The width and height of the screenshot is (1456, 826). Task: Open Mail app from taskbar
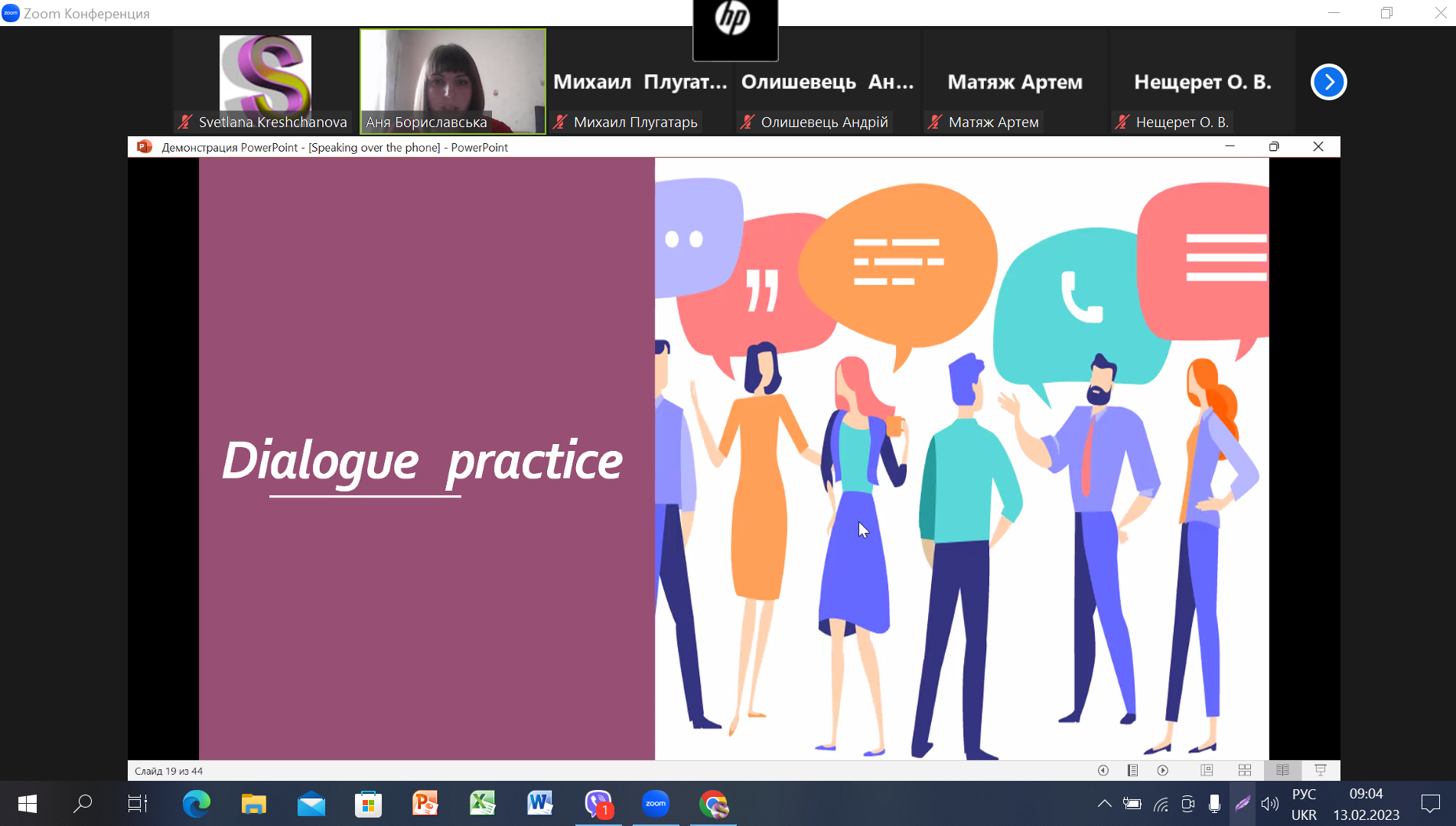click(311, 804)
